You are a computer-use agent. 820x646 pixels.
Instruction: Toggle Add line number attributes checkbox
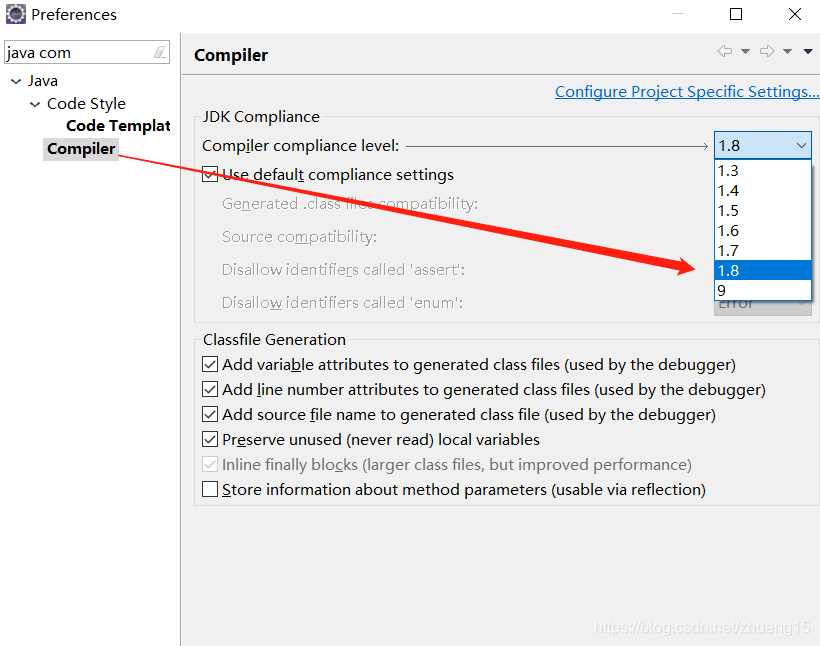point(210,390)
